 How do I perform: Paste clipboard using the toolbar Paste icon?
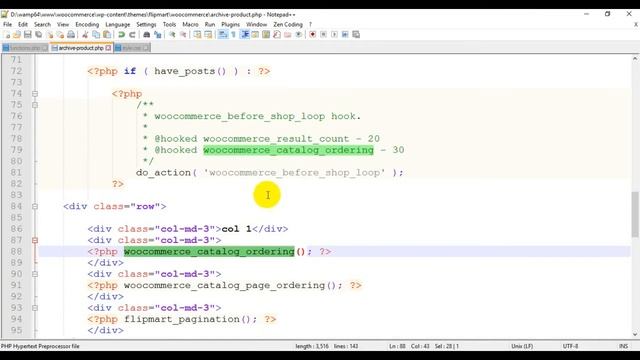[x=107, y=35]
